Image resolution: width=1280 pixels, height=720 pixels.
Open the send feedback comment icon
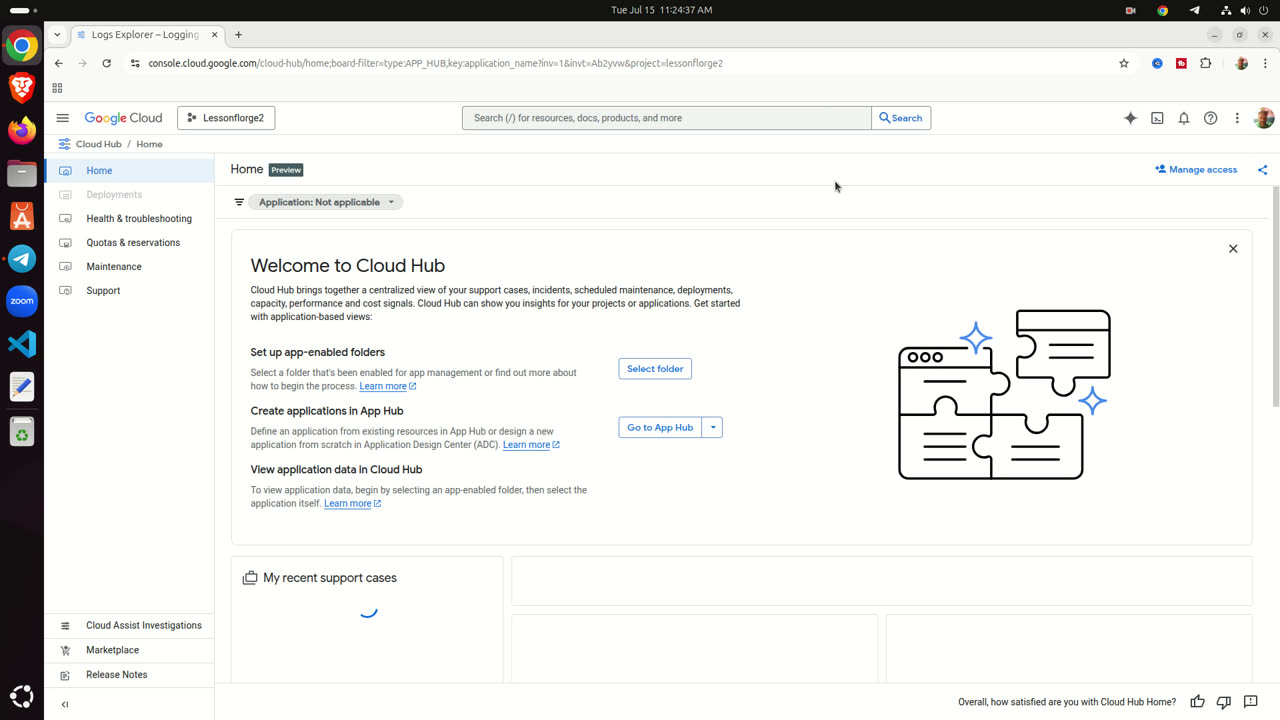[1250, 702]
